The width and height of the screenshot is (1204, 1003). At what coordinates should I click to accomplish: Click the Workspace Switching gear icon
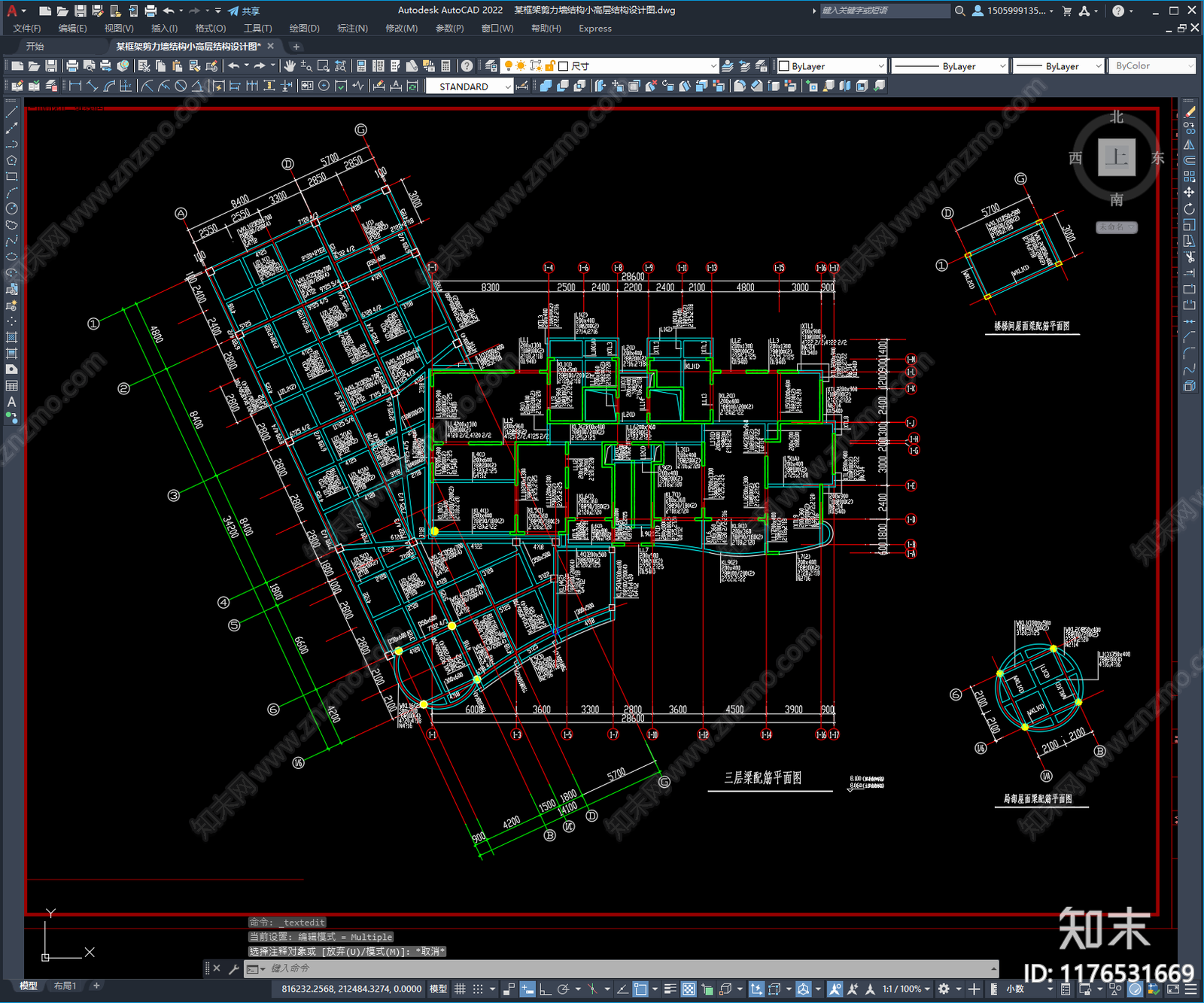coord(944,989)
